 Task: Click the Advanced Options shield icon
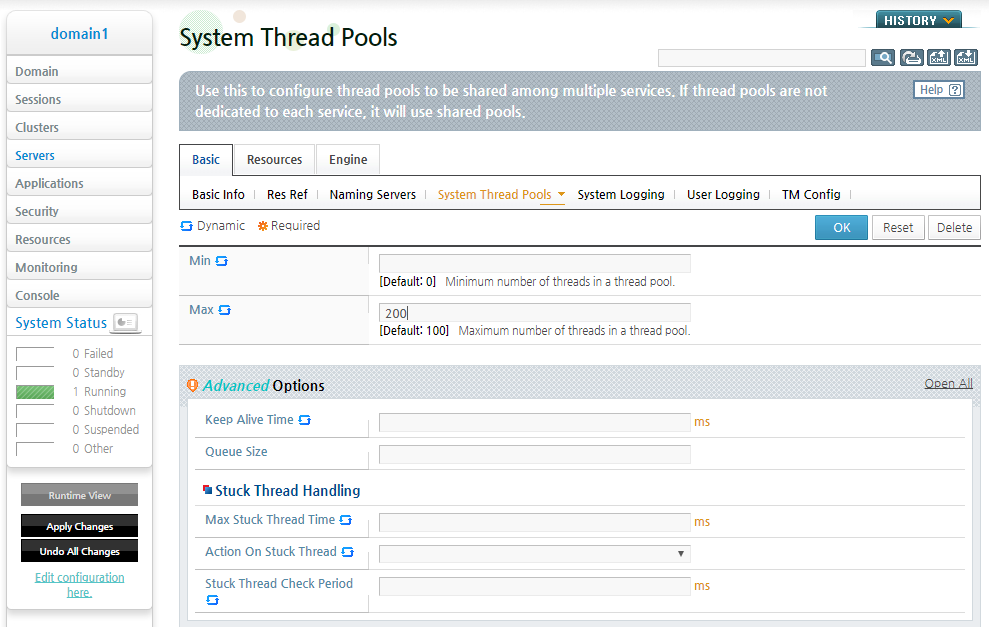point(192,385)
